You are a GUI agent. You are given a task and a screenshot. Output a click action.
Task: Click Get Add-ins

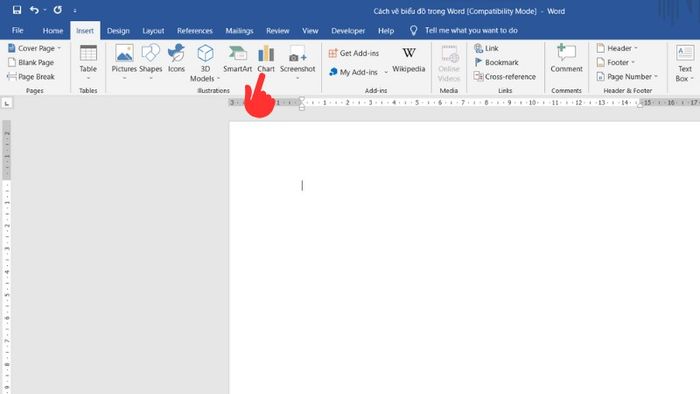pos(354,53)
